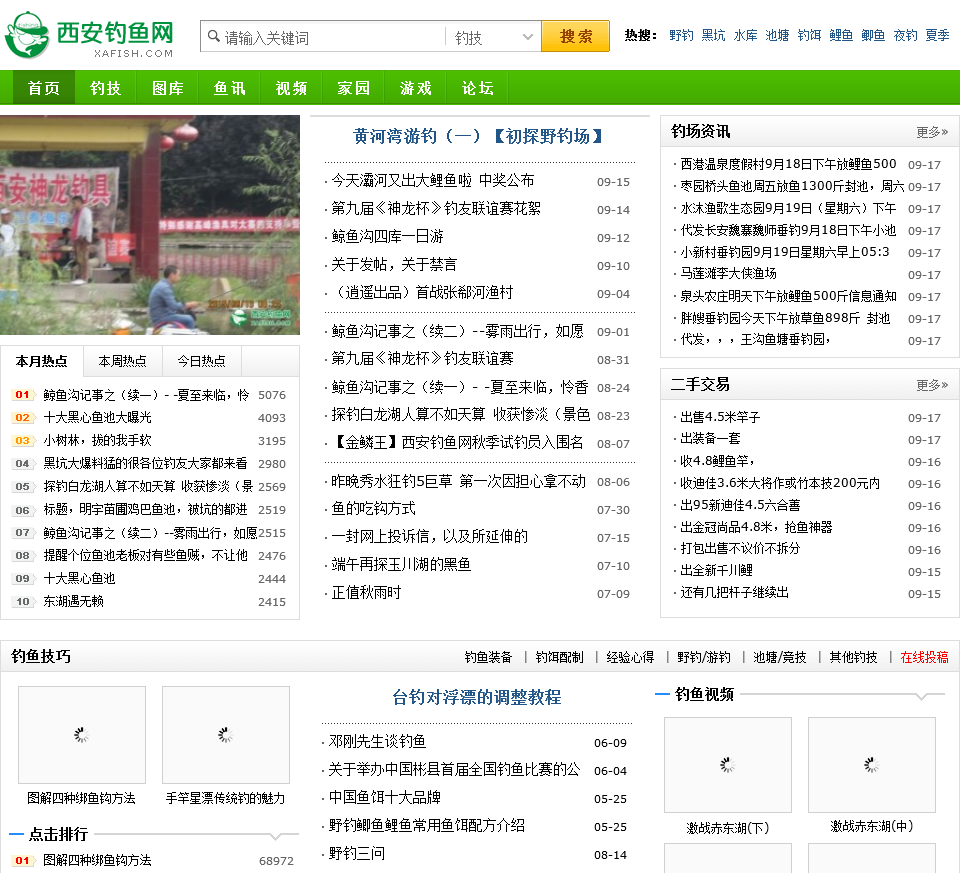Open article 鱼的吃钩方式

(x=373, y=508)
